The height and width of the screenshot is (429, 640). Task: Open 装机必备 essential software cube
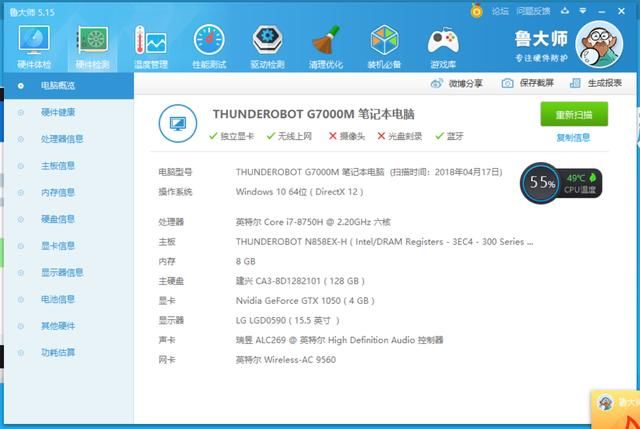point(384,47)
